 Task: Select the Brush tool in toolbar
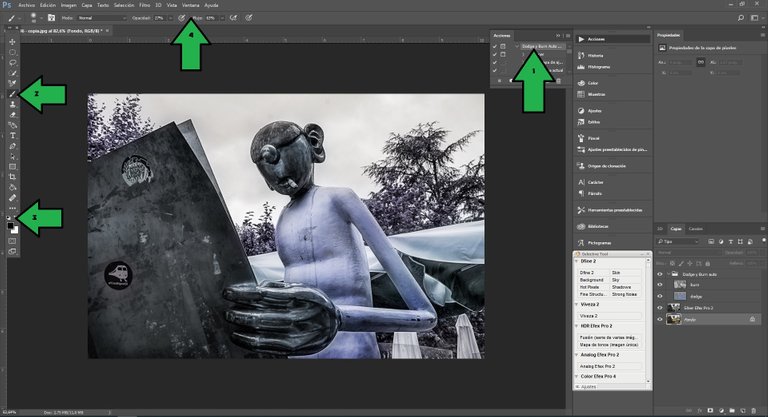coord(12,94)
